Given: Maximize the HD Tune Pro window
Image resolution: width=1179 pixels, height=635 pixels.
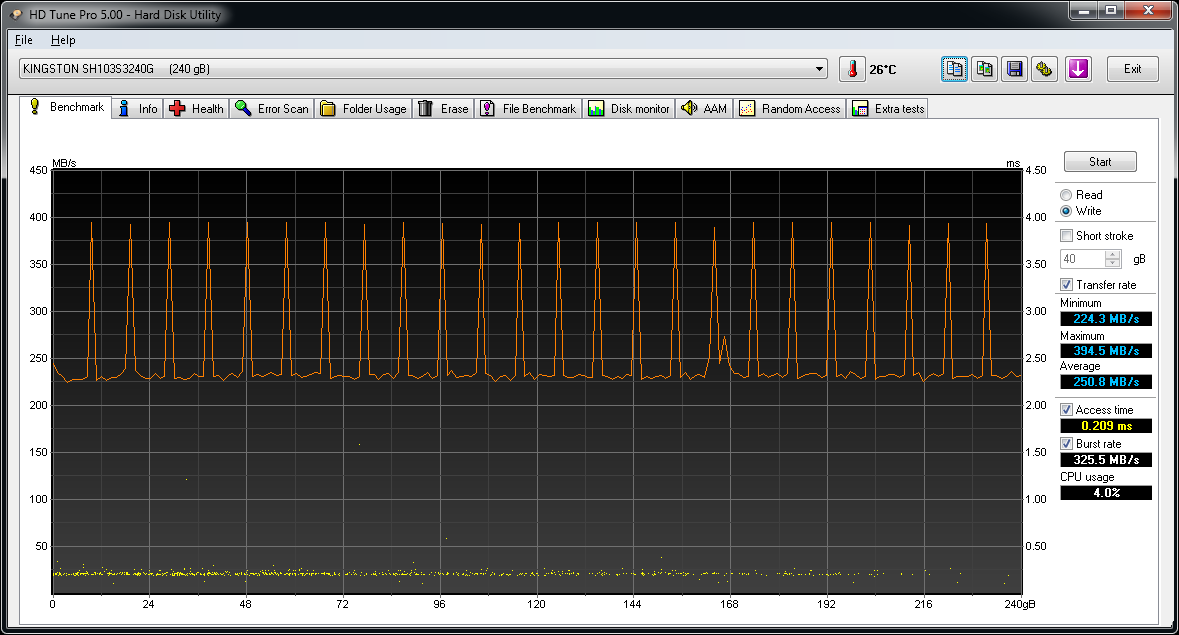Looking at the screenshot, I should coord(1111,11).
